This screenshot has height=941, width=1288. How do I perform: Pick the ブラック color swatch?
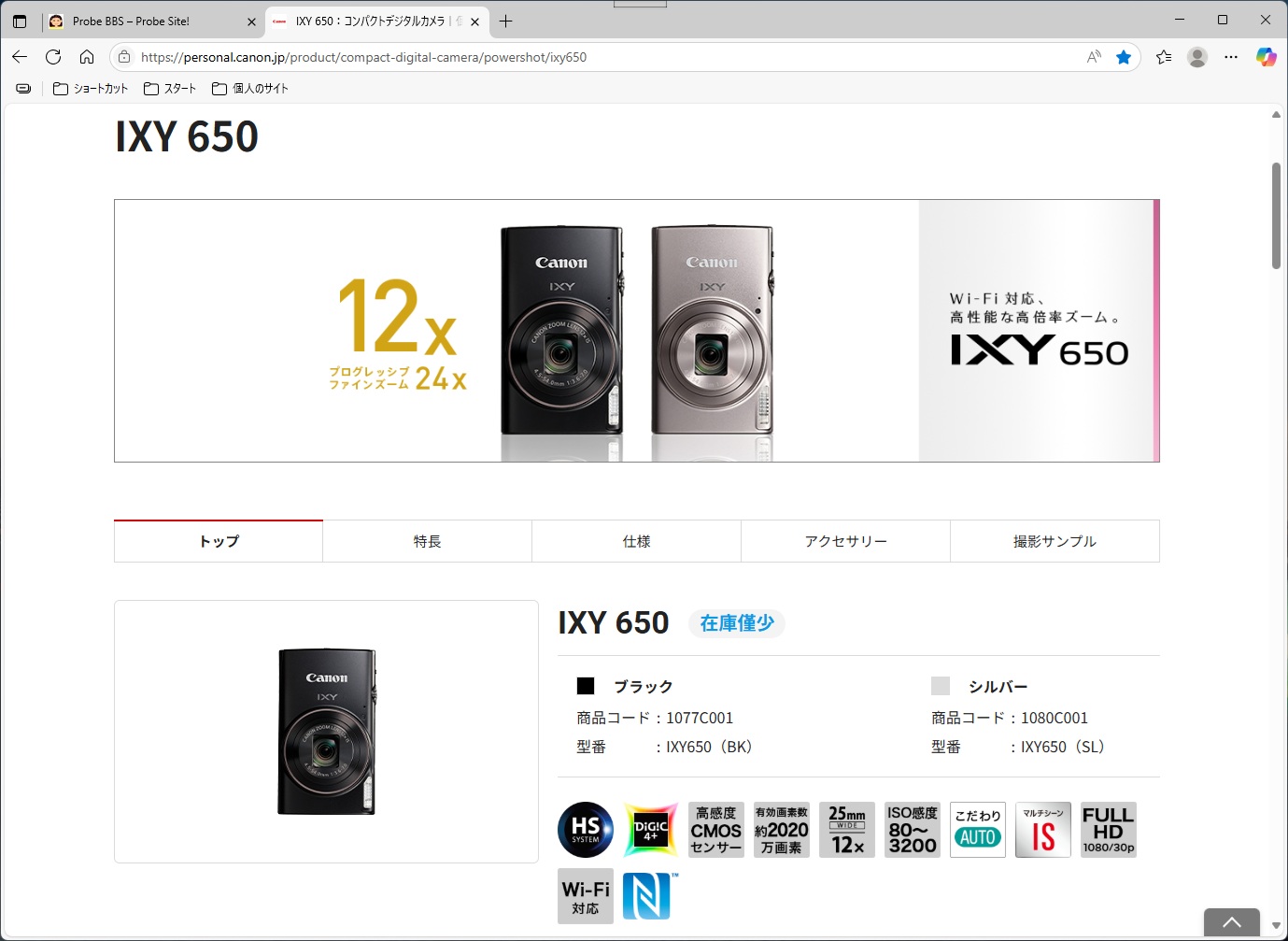(586, 686)
